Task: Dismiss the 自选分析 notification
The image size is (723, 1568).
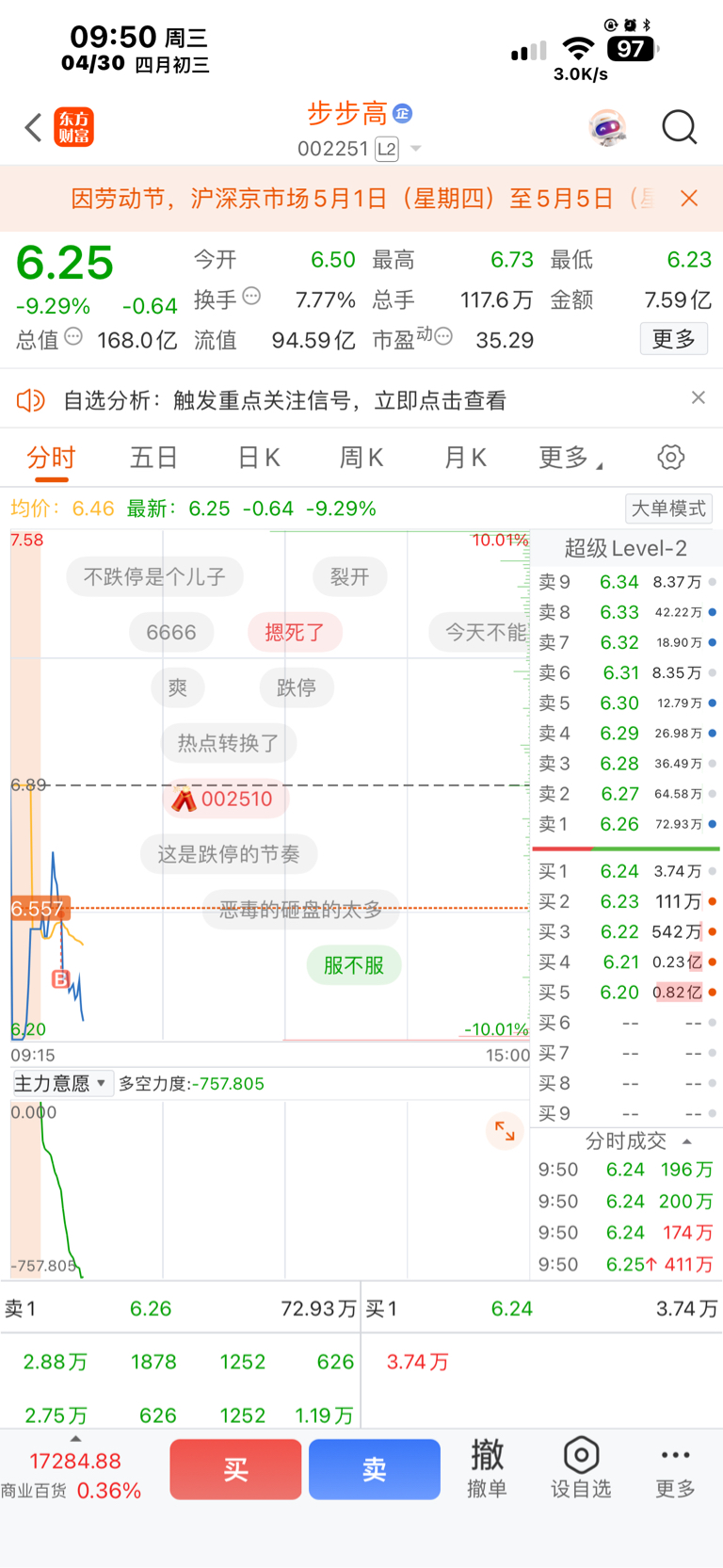Action: (698, 397)
